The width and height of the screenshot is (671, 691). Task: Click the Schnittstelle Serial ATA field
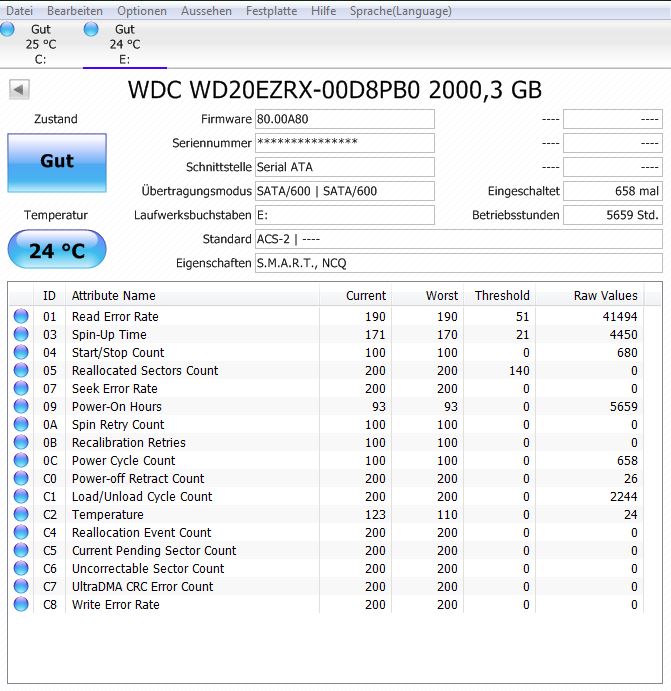(345, 167)
